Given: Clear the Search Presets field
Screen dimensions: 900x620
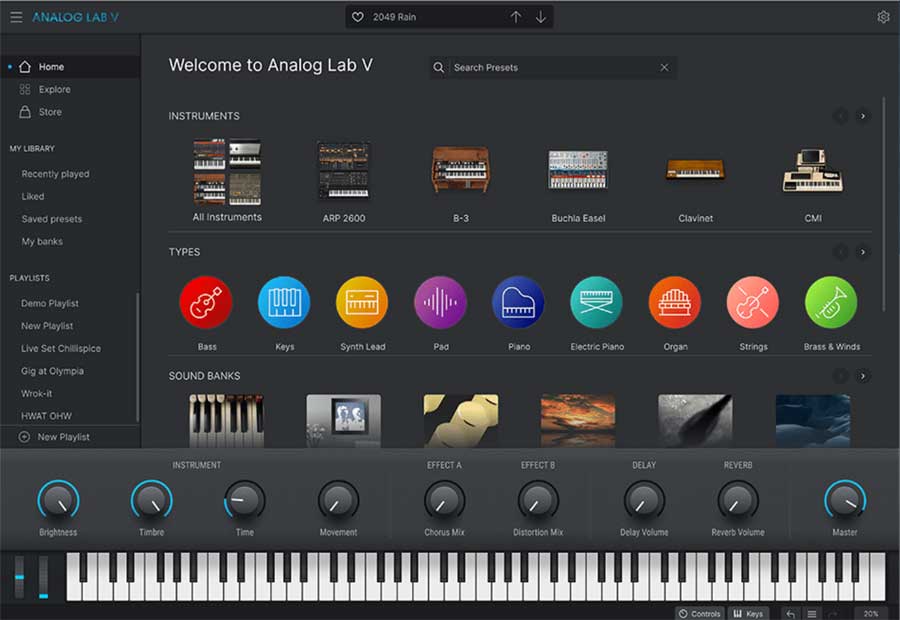Looking at the screenshot, I should [664, 68].
